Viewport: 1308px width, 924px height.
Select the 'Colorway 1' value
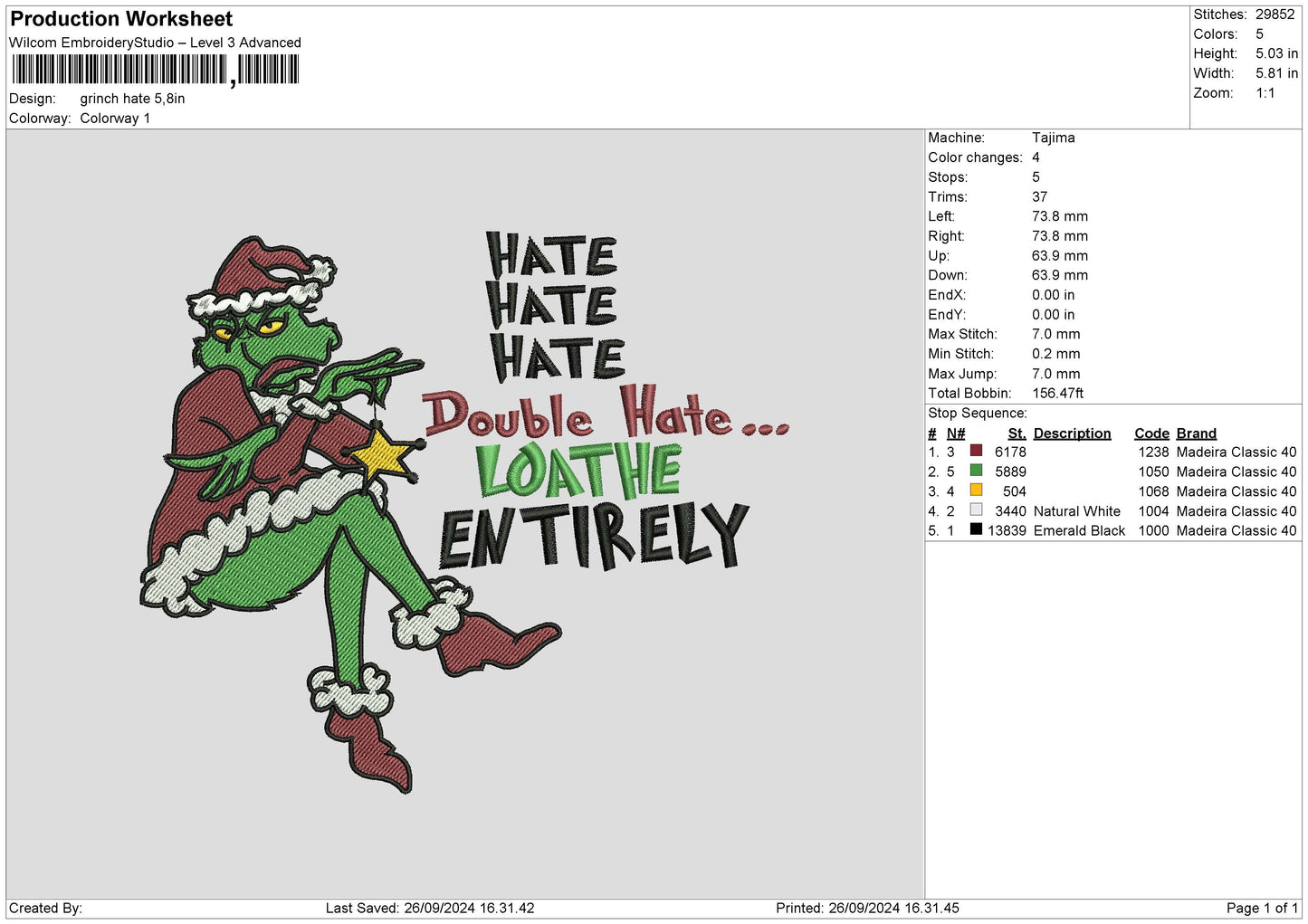point(115,119)
